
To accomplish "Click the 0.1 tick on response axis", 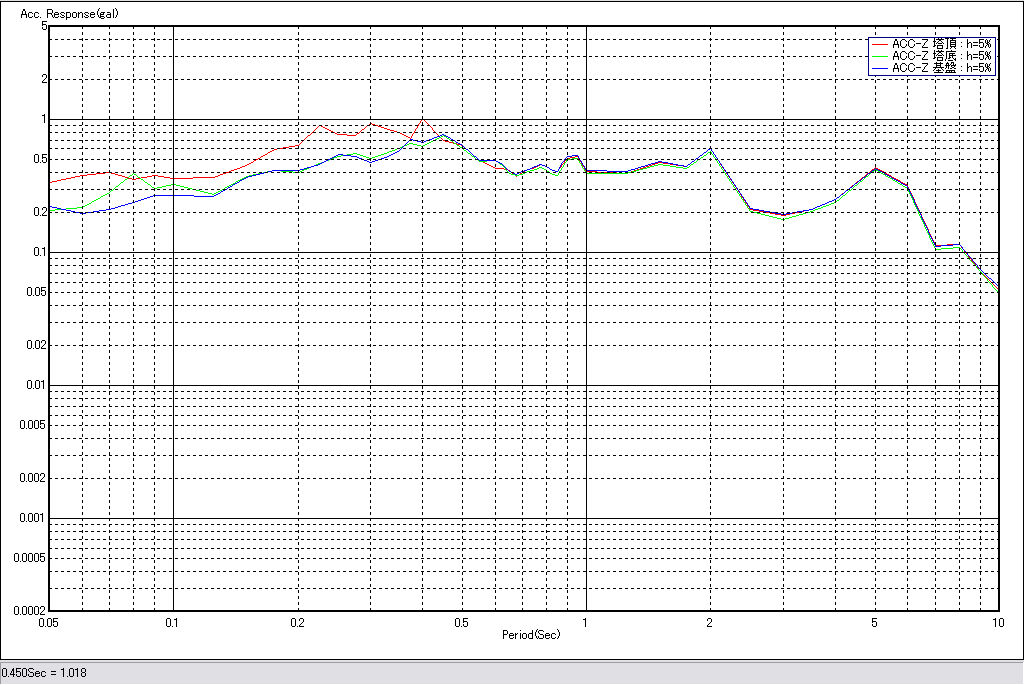I will coord(40,252).
